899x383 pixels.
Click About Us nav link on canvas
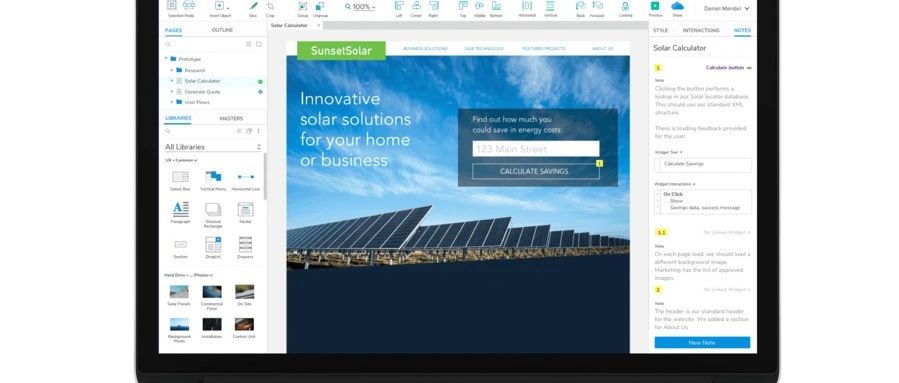click(602, 49)
